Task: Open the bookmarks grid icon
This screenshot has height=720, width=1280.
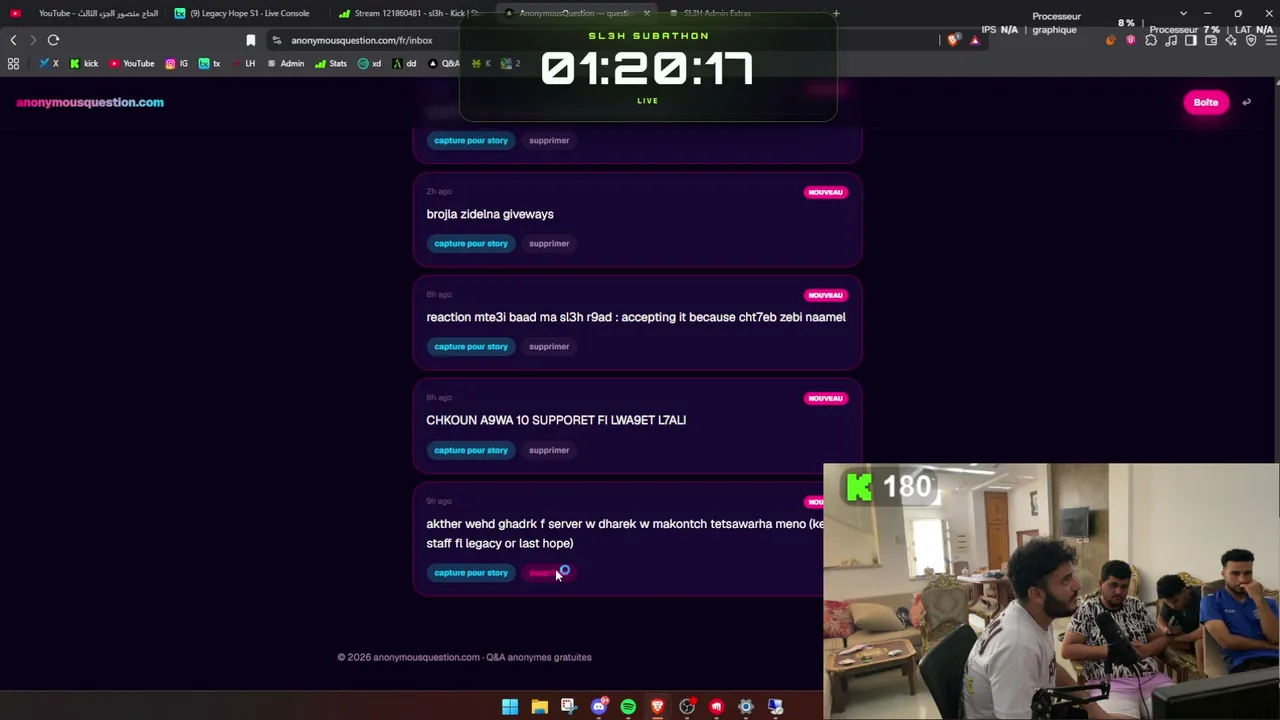Action: (x=13, y=63)
